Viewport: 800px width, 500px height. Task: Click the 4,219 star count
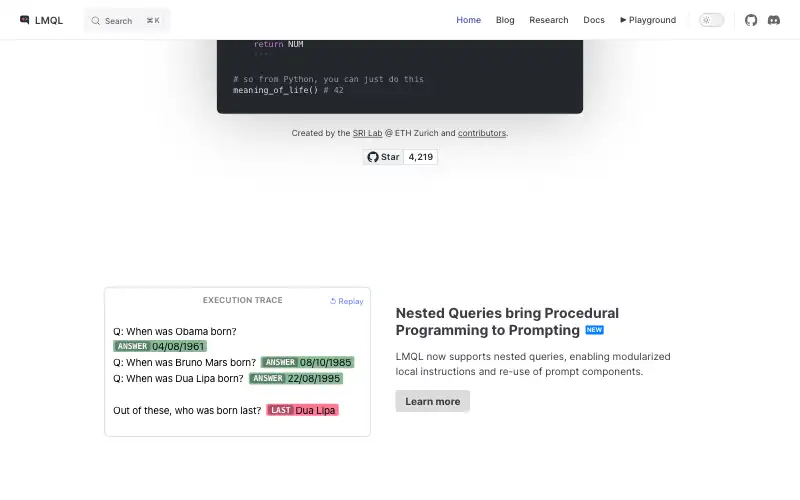(420, 157)
